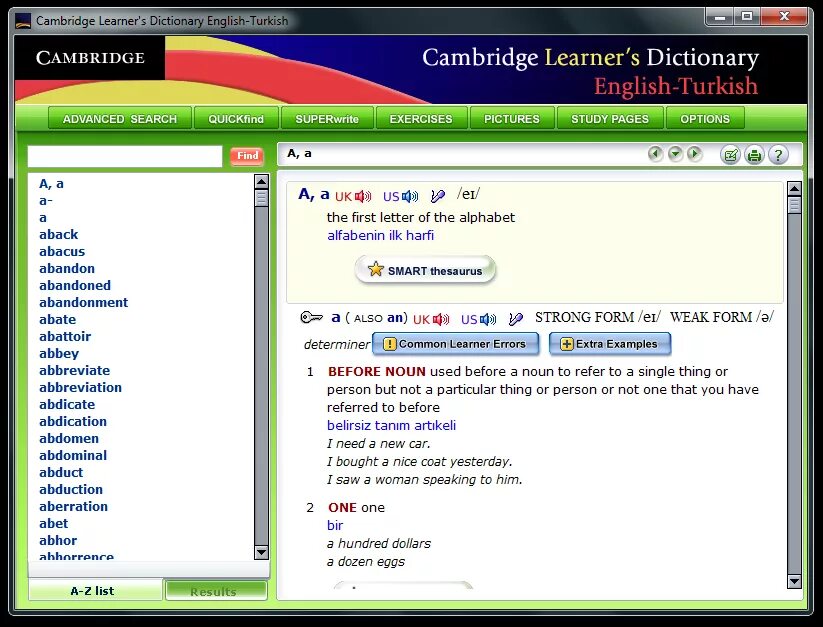Select 'abduction' in the word list
The width and height of the screenshot is (823, 627).
tap(71, 490)
